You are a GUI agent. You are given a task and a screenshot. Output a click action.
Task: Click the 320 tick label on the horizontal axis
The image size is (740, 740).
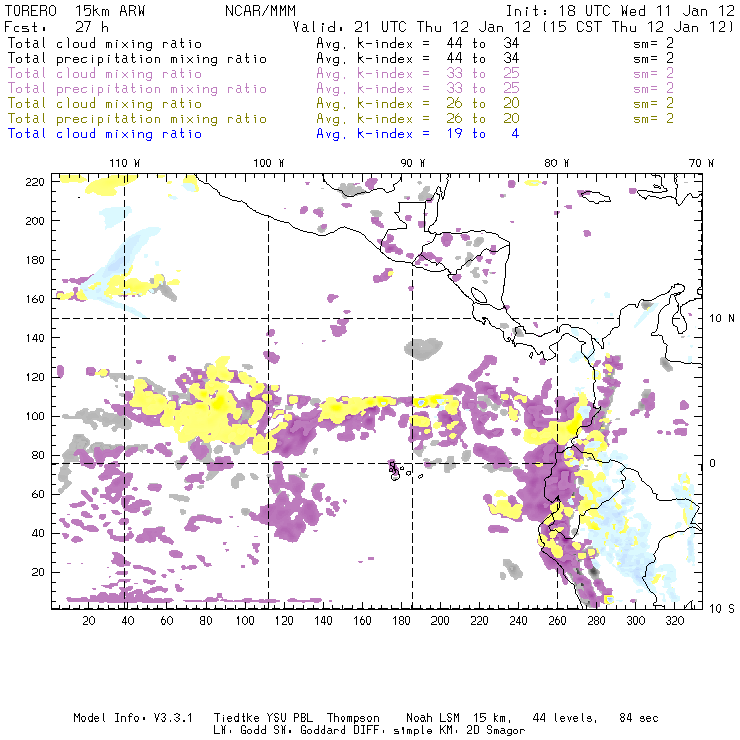coord(674,621)
